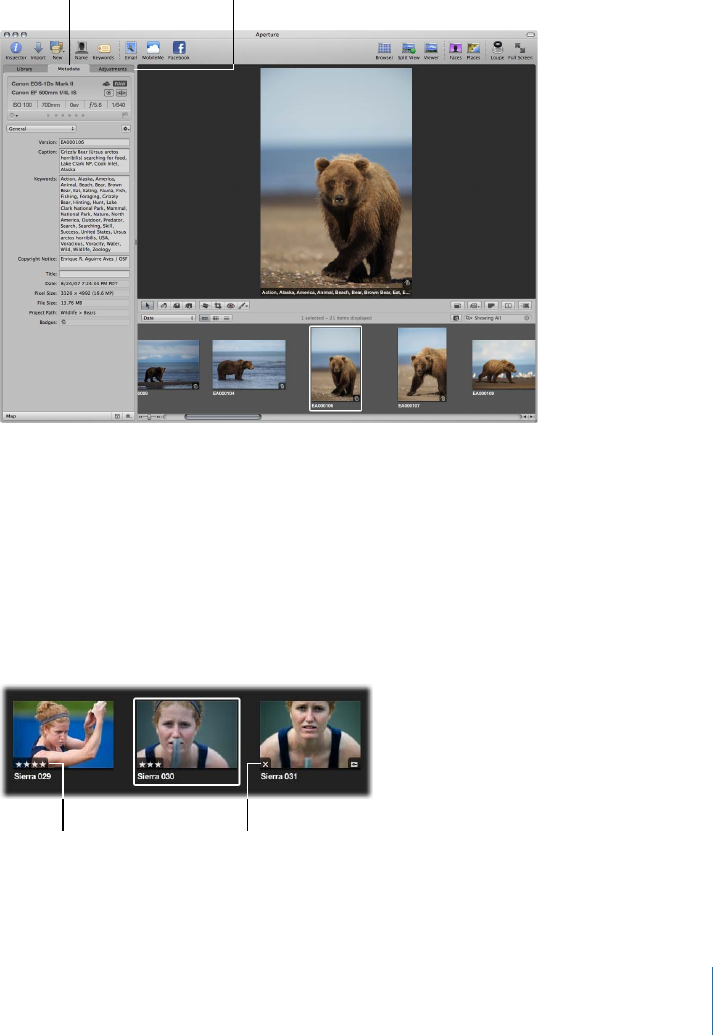Click the MobileMe cloud icon

coord(153,48)
